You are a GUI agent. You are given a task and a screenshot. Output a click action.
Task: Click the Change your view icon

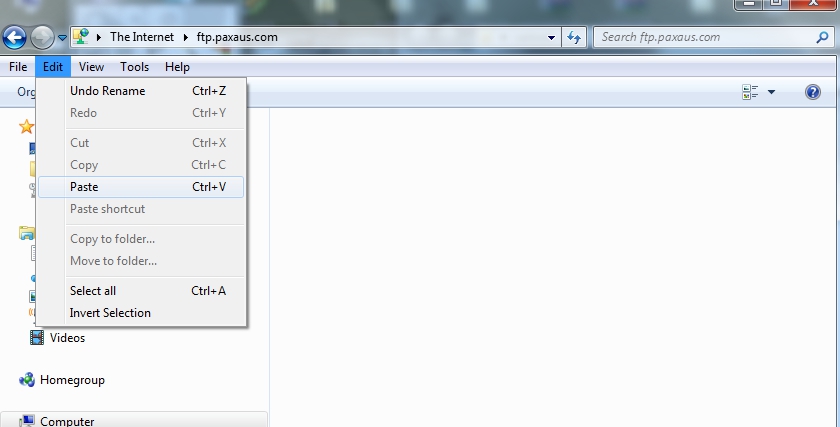coord(750,92)
